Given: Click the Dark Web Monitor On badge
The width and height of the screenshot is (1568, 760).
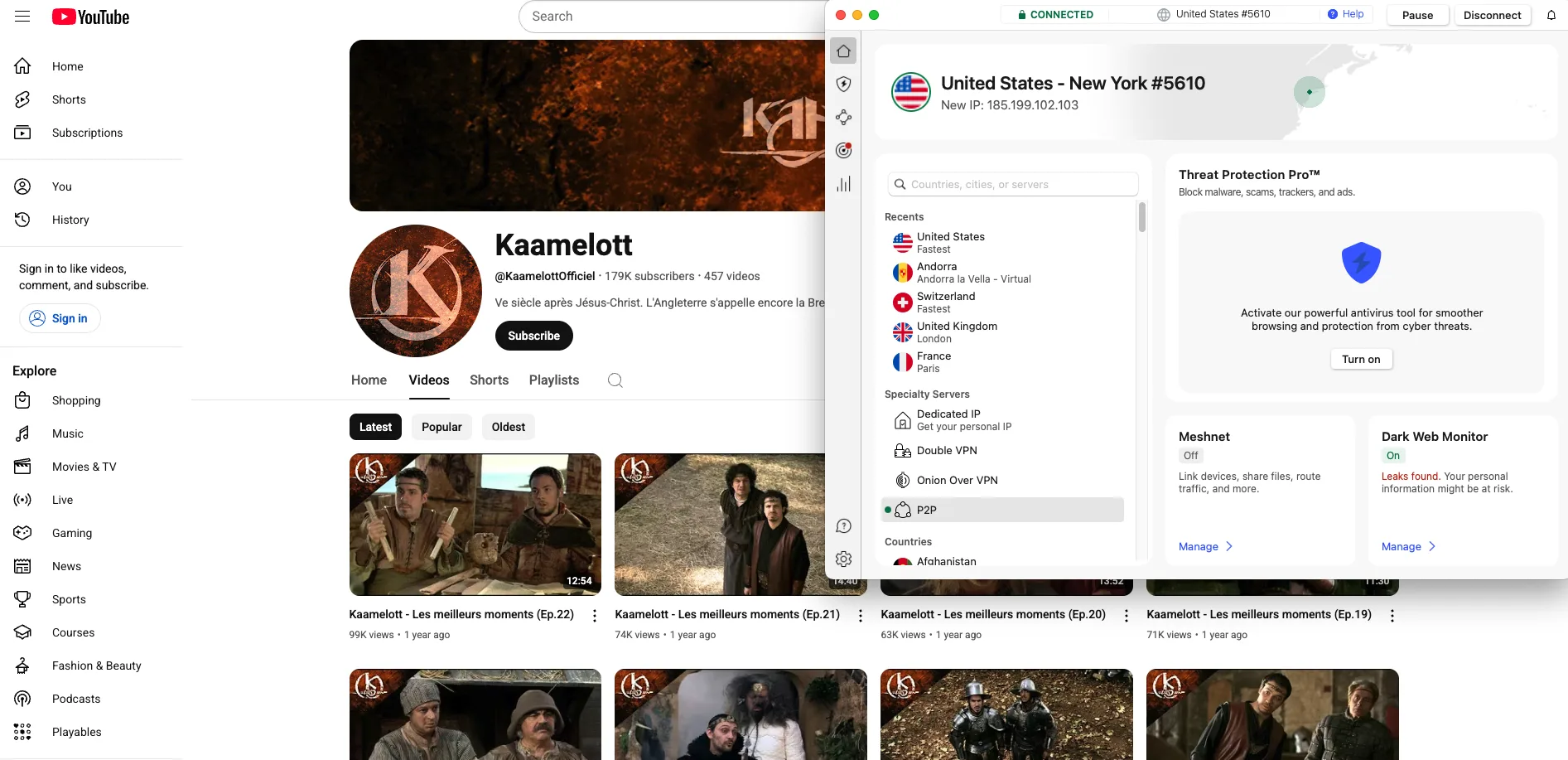Looking at the screenshot, I should point(1392,456).
